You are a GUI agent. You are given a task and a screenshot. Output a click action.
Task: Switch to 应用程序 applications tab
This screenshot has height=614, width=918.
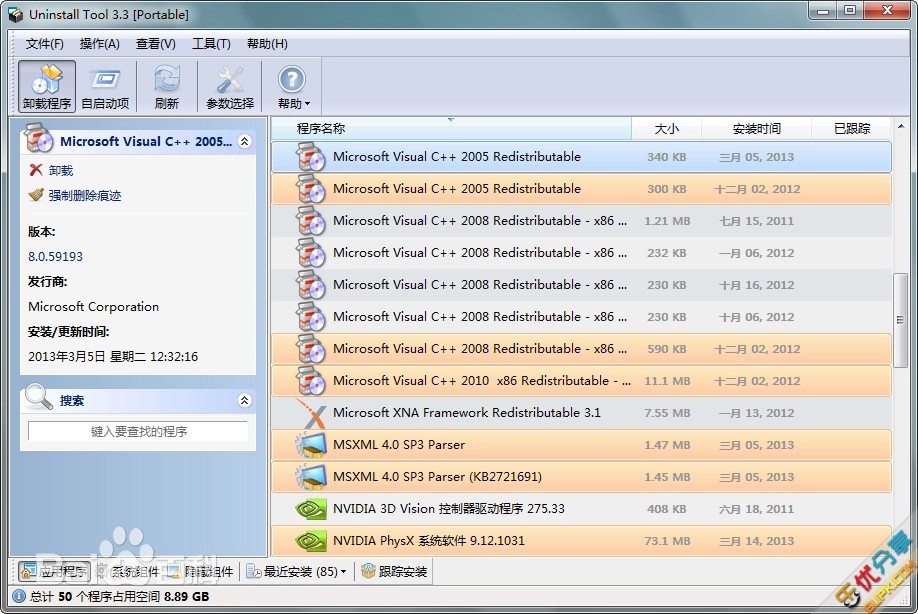[x=54, y=571]
